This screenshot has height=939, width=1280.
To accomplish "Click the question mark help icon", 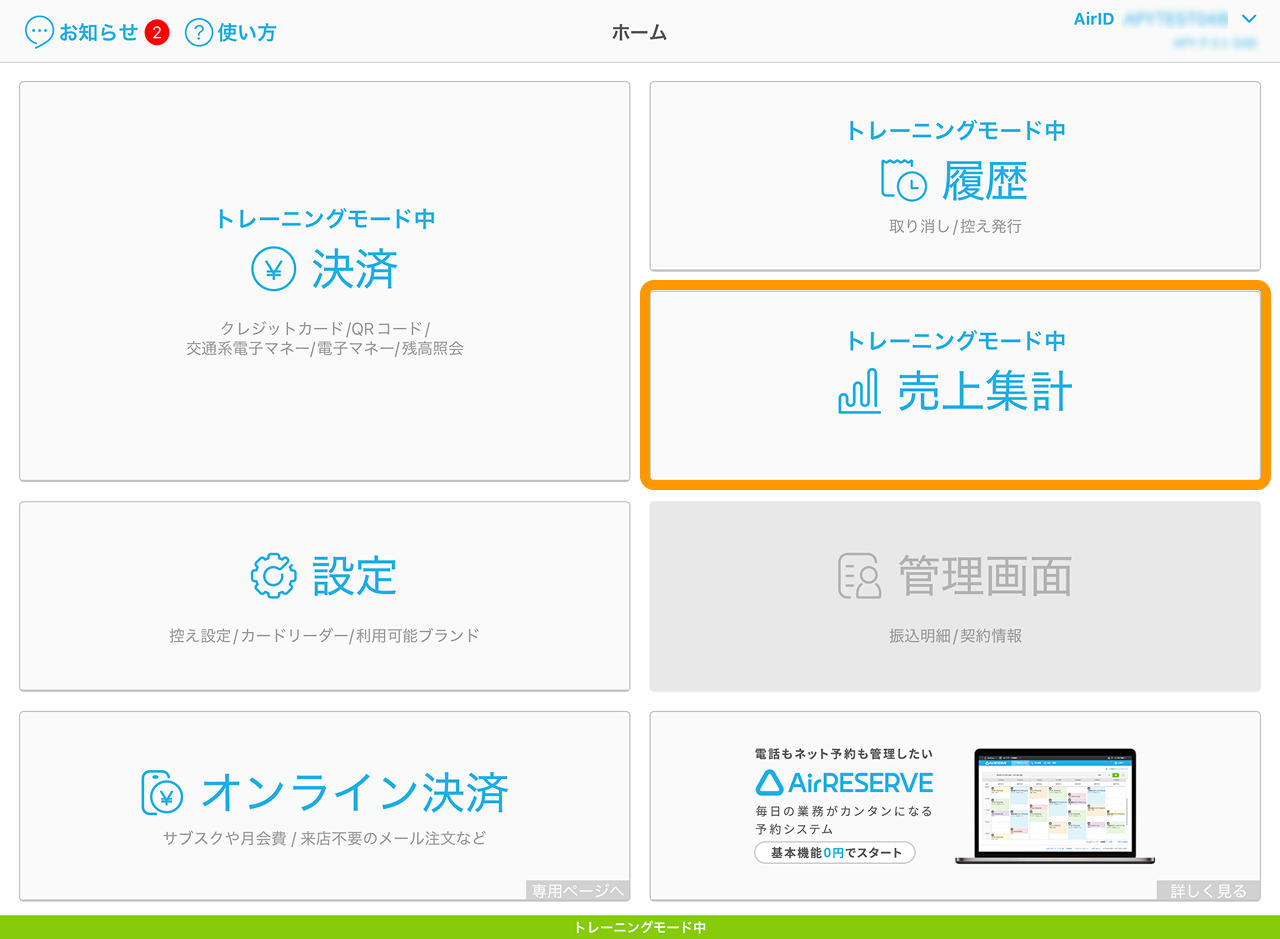I will coord(198,32).
